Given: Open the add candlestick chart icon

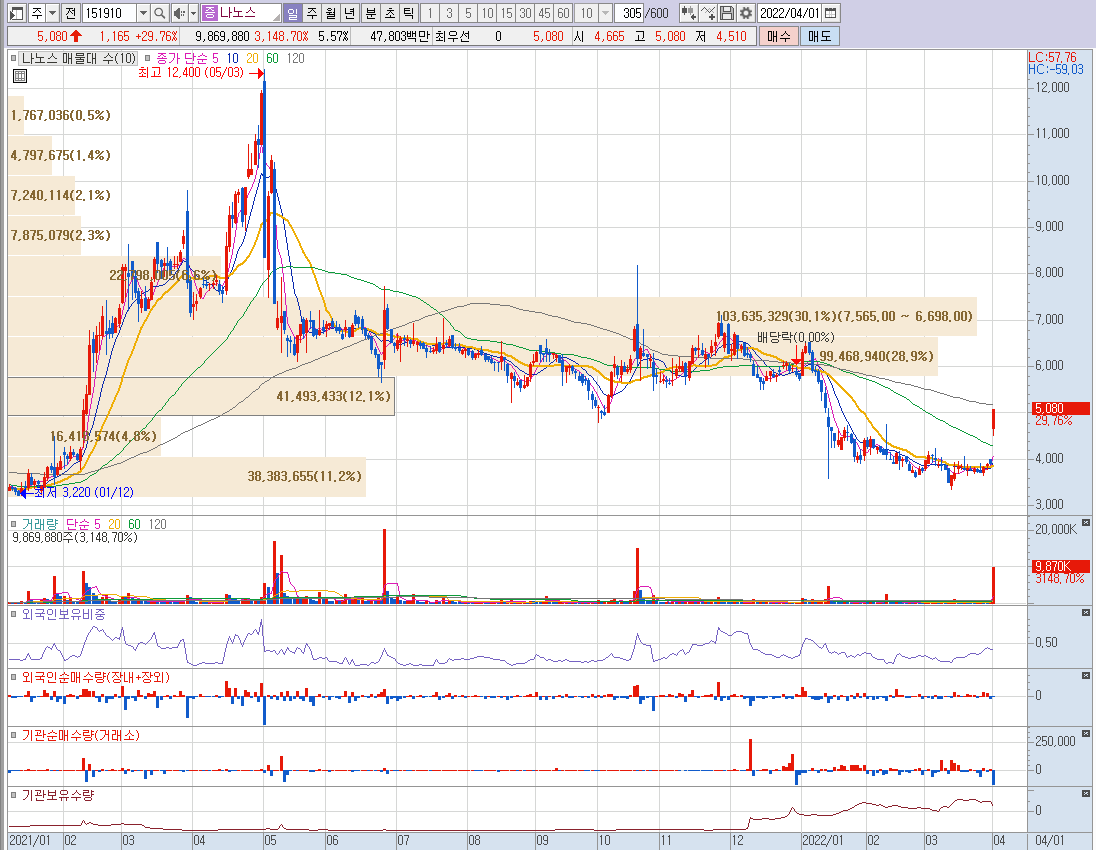Looking at the screenshot, I should point(688,13).
